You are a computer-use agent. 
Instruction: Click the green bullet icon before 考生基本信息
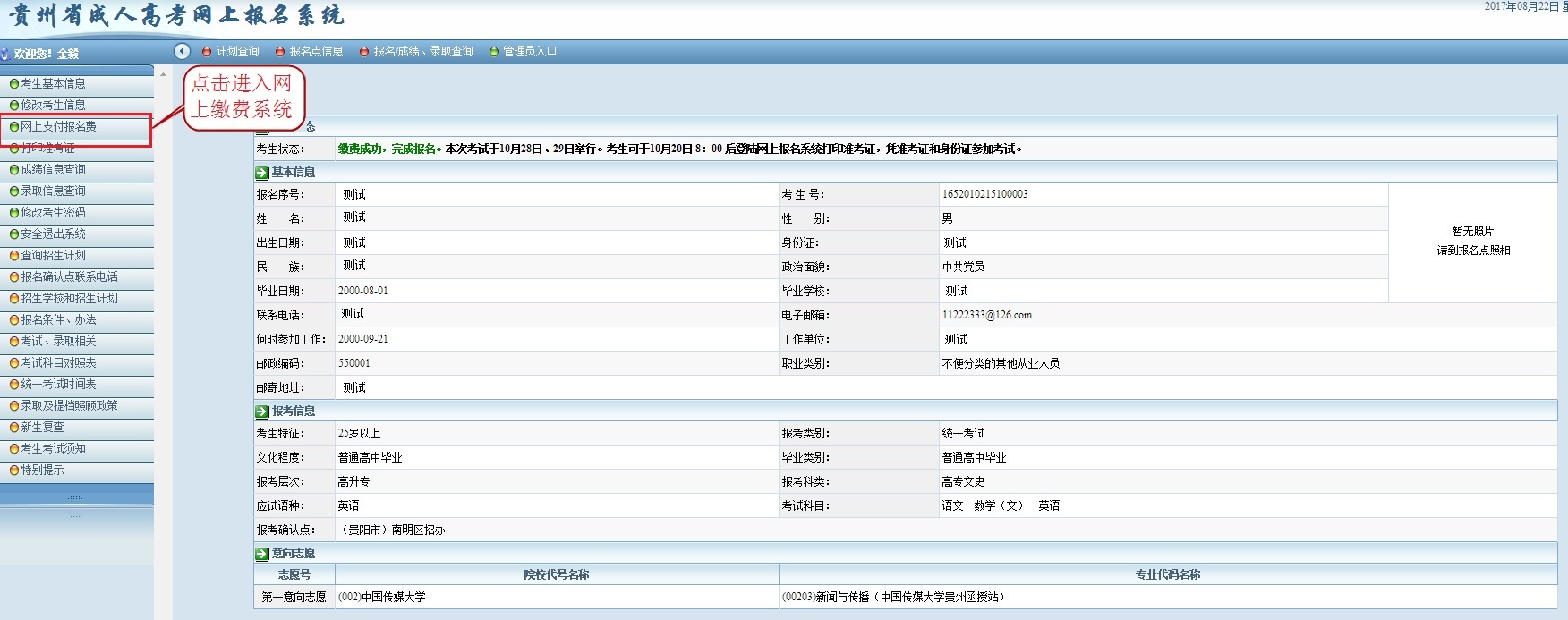pos(14,84)
